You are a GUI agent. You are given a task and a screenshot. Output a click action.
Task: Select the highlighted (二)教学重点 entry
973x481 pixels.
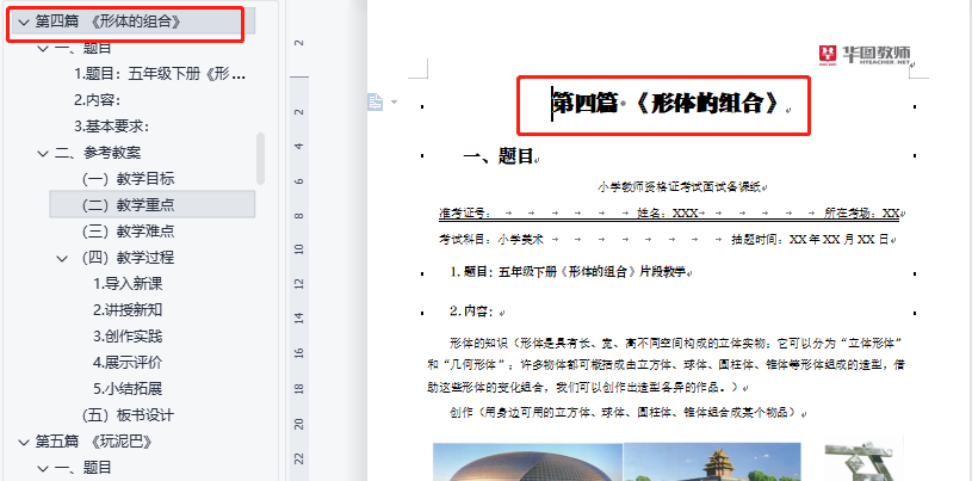(128, 205)
